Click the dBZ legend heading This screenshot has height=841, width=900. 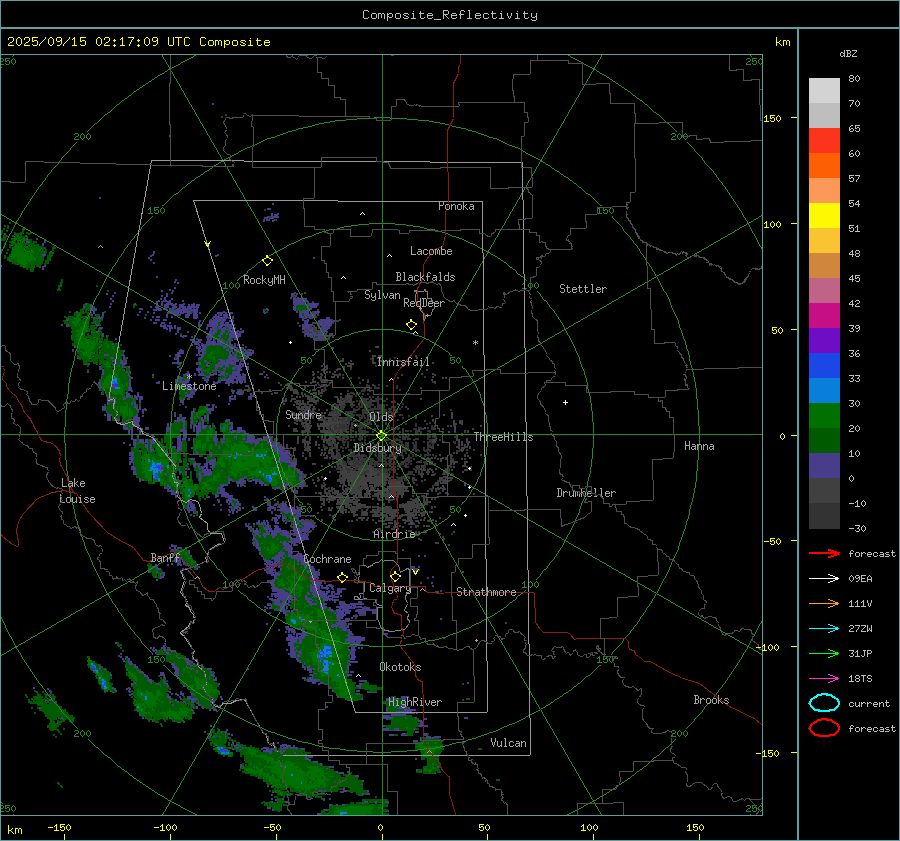(x=848, y=53)
